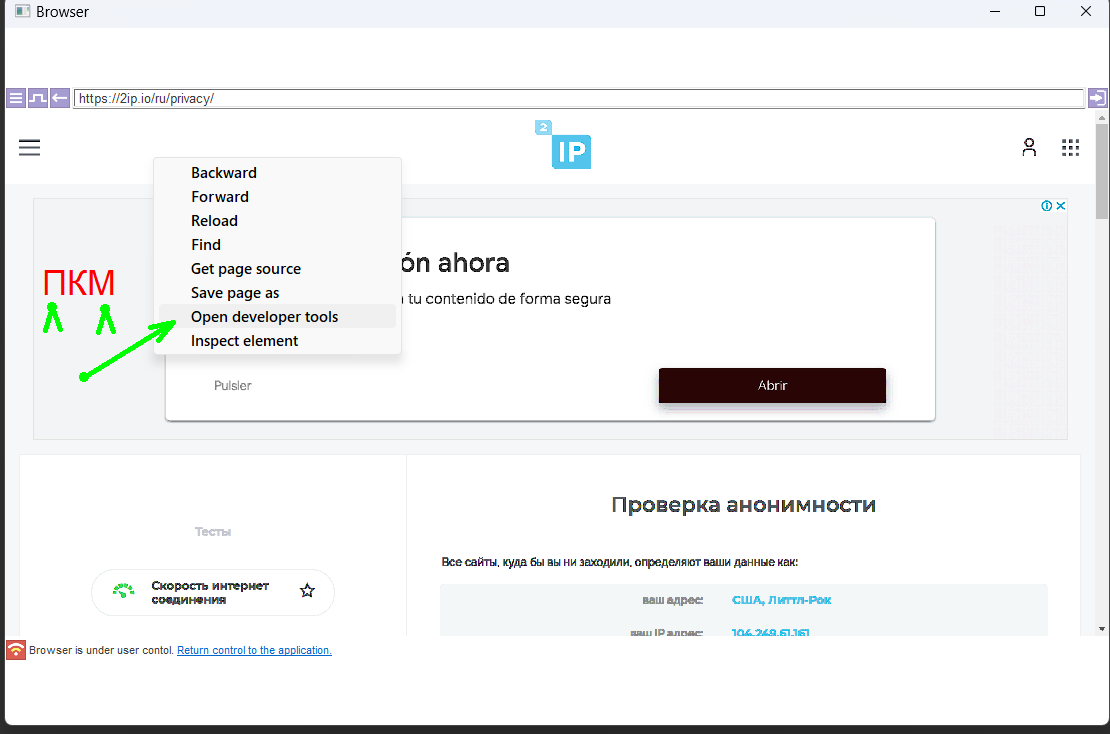Viewport: 1110px width, 734px height.
Task: Click the purple back arrow toolbar icon
Action: click(59, 98)
